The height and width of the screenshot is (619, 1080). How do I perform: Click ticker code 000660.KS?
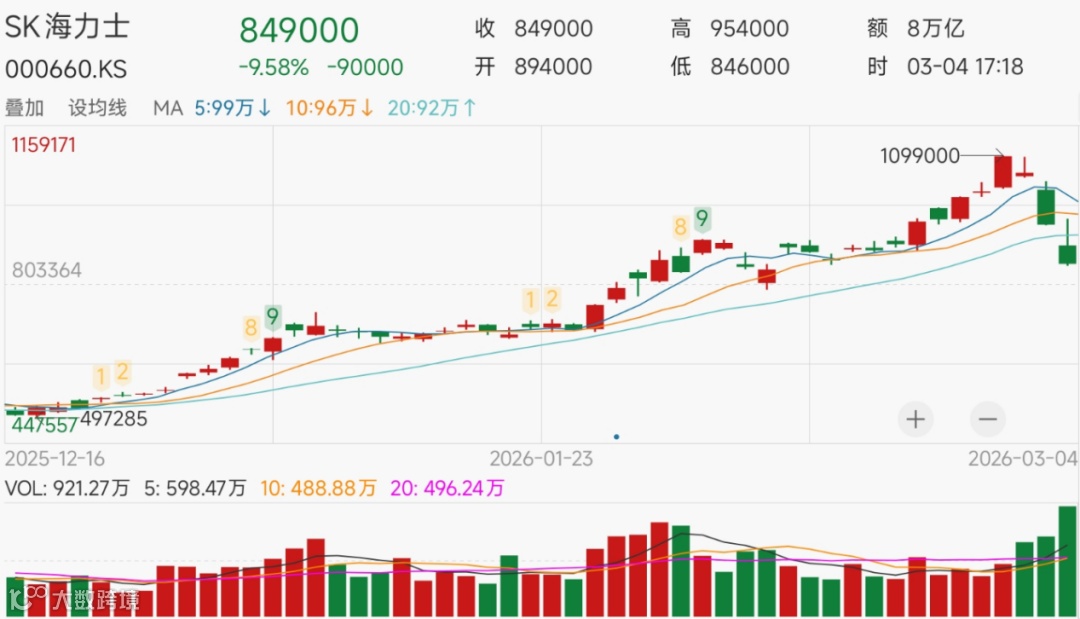[x=66, y=69]
